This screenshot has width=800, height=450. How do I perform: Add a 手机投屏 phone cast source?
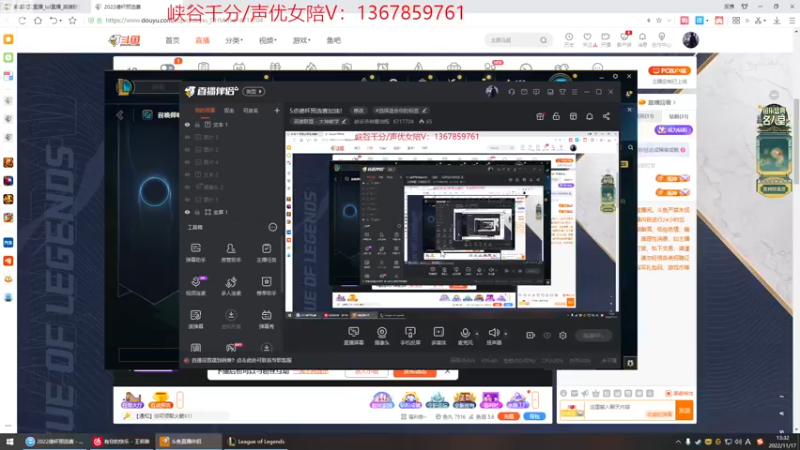(x=410, y=336)
